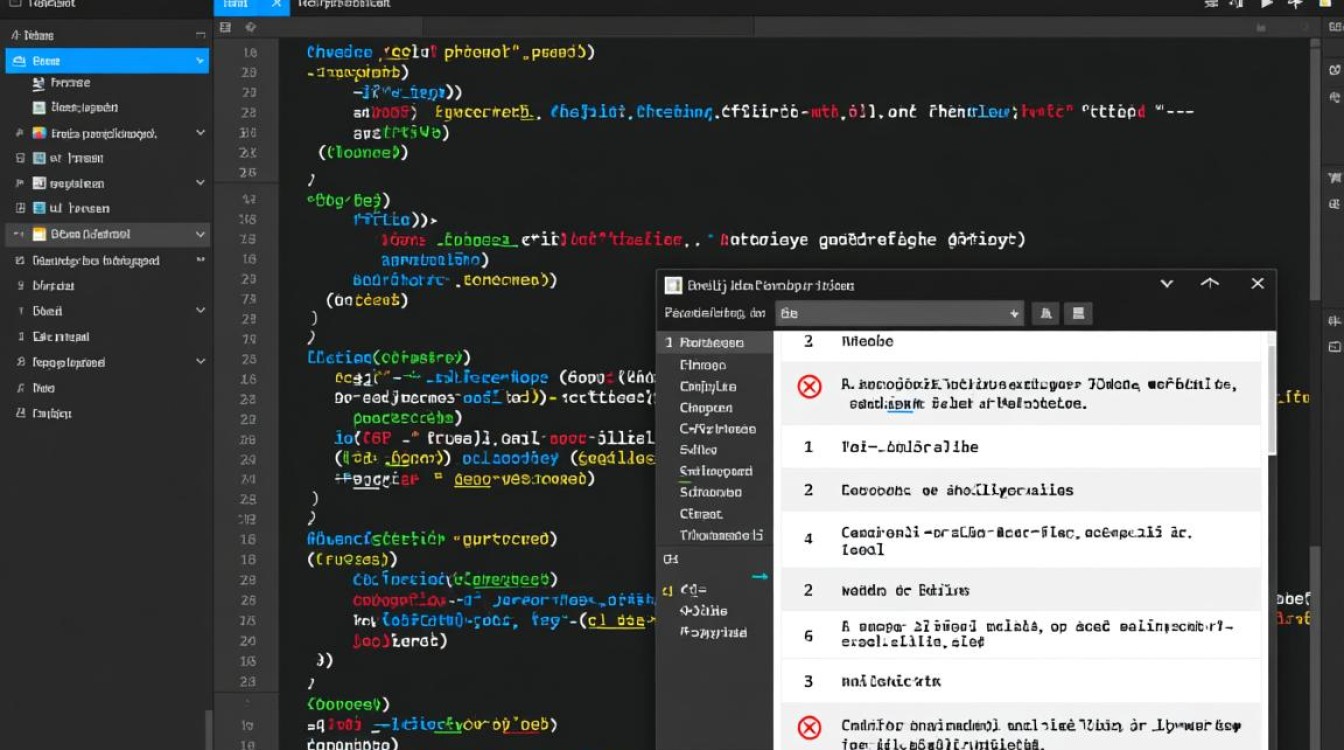Click the first small button right of the popup dropdown
The image size is (1344, 750).
point(1045,313)
